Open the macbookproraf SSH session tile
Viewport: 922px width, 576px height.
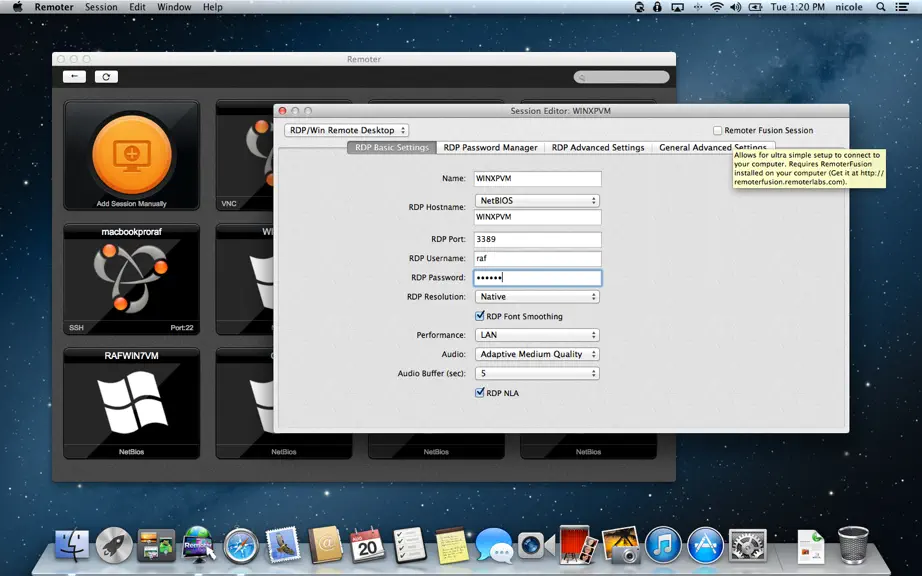tap(132, 279)
